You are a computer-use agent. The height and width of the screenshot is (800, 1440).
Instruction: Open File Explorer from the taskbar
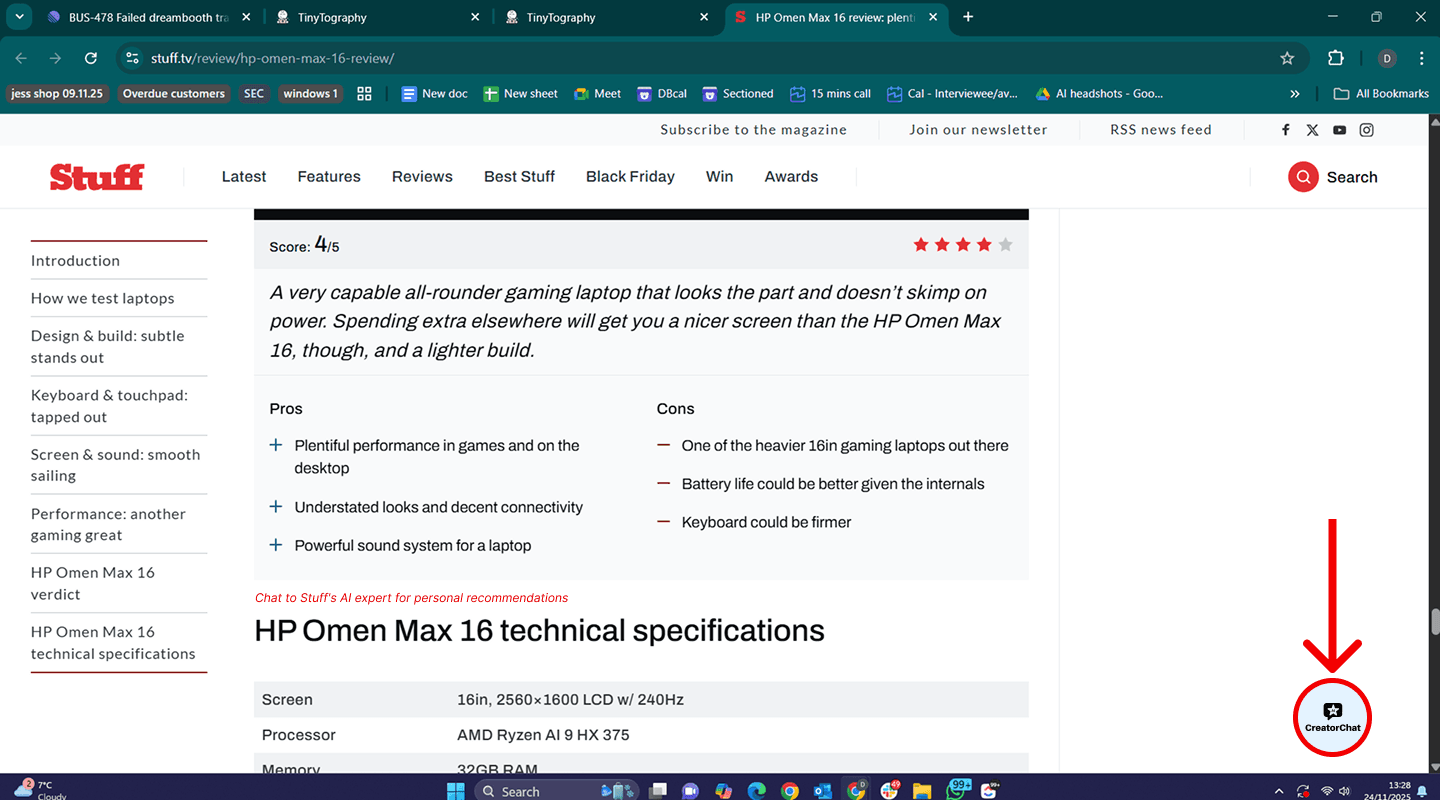[922, 790]
